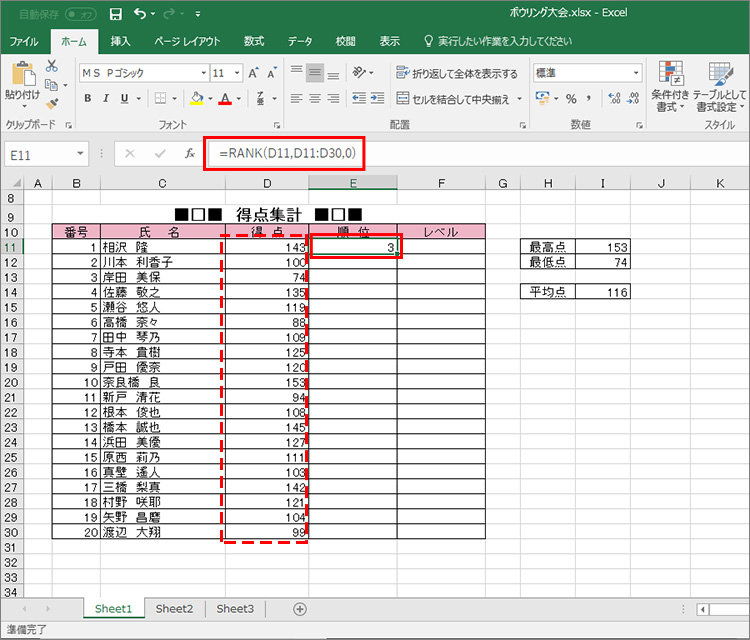Viewport: 750px width, 640px height.
Task: Click the percent style icon
Action: (571, 98)
